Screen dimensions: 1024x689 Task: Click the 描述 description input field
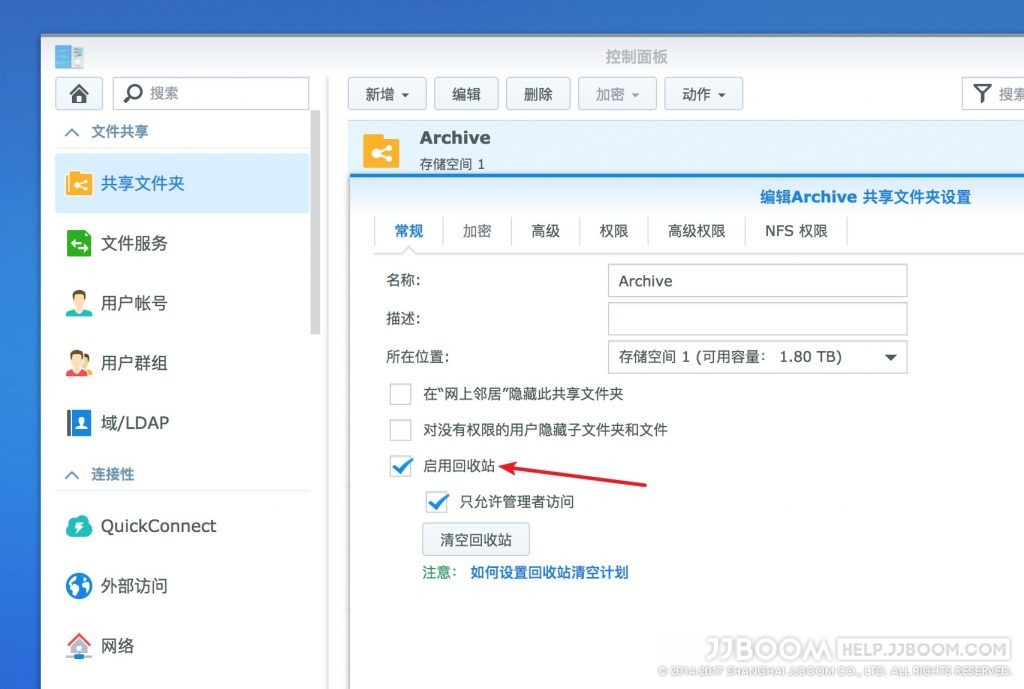point(758,319)
